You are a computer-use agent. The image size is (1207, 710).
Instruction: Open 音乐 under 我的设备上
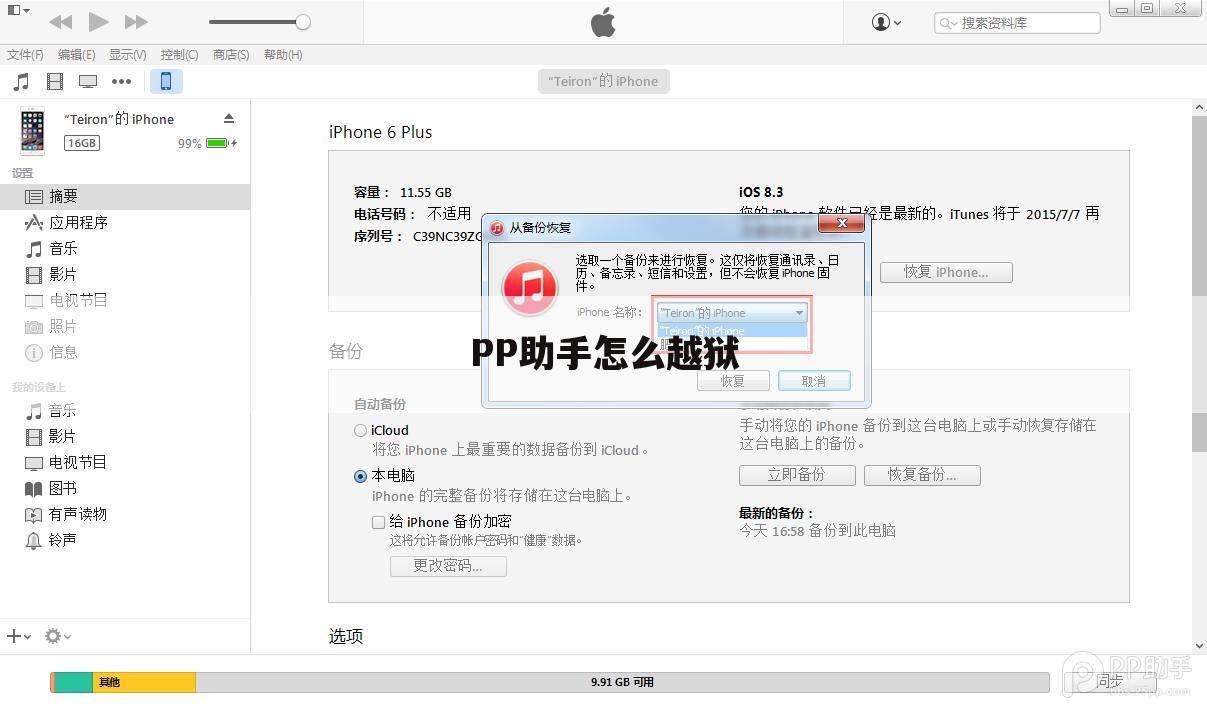click(125, 411)
